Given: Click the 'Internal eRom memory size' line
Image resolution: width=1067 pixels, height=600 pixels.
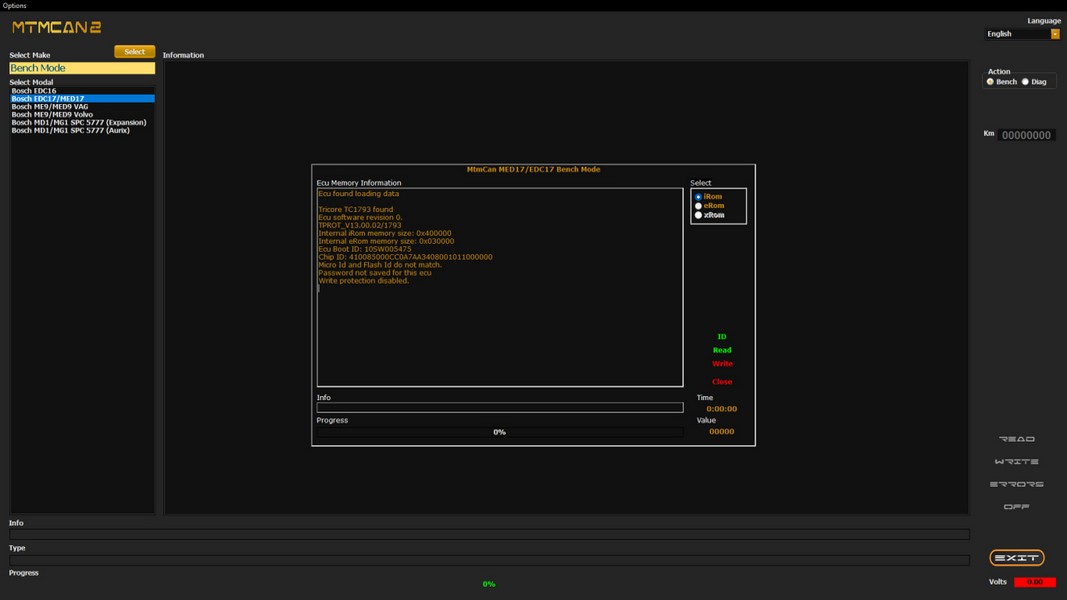Looking at the screenshot, I should [x=386, y=241].
